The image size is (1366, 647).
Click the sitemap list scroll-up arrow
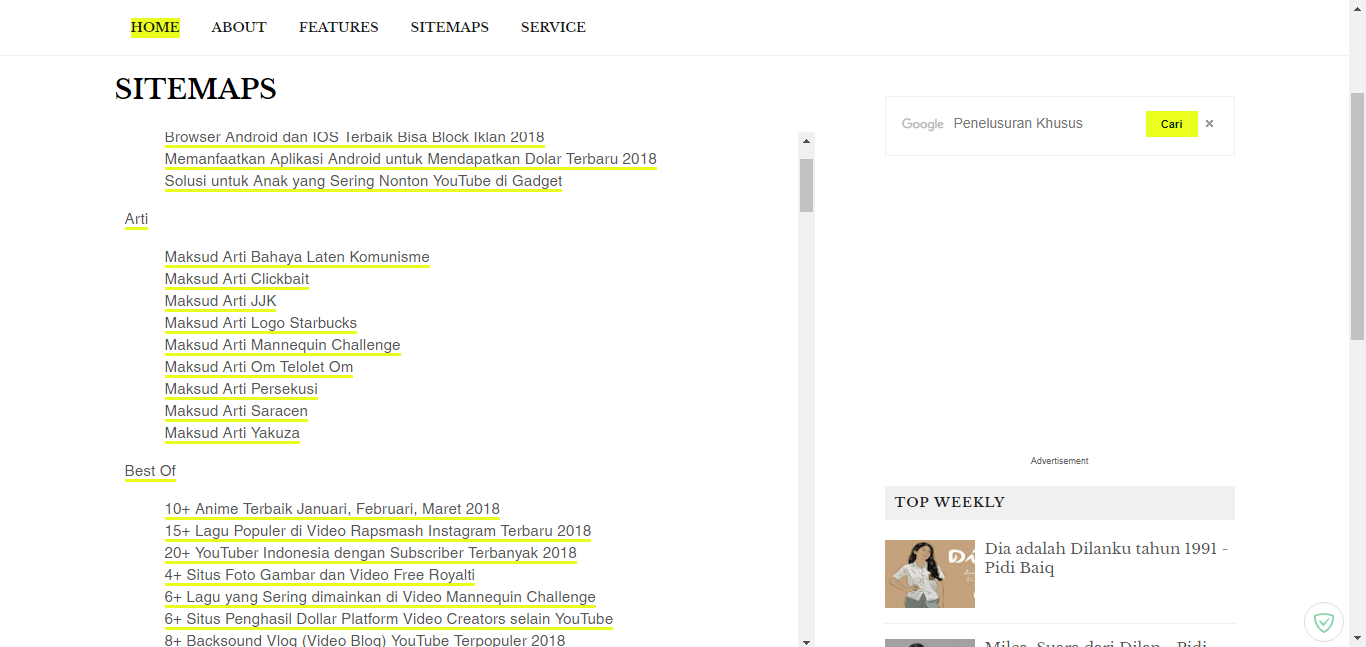click(806, 141)
